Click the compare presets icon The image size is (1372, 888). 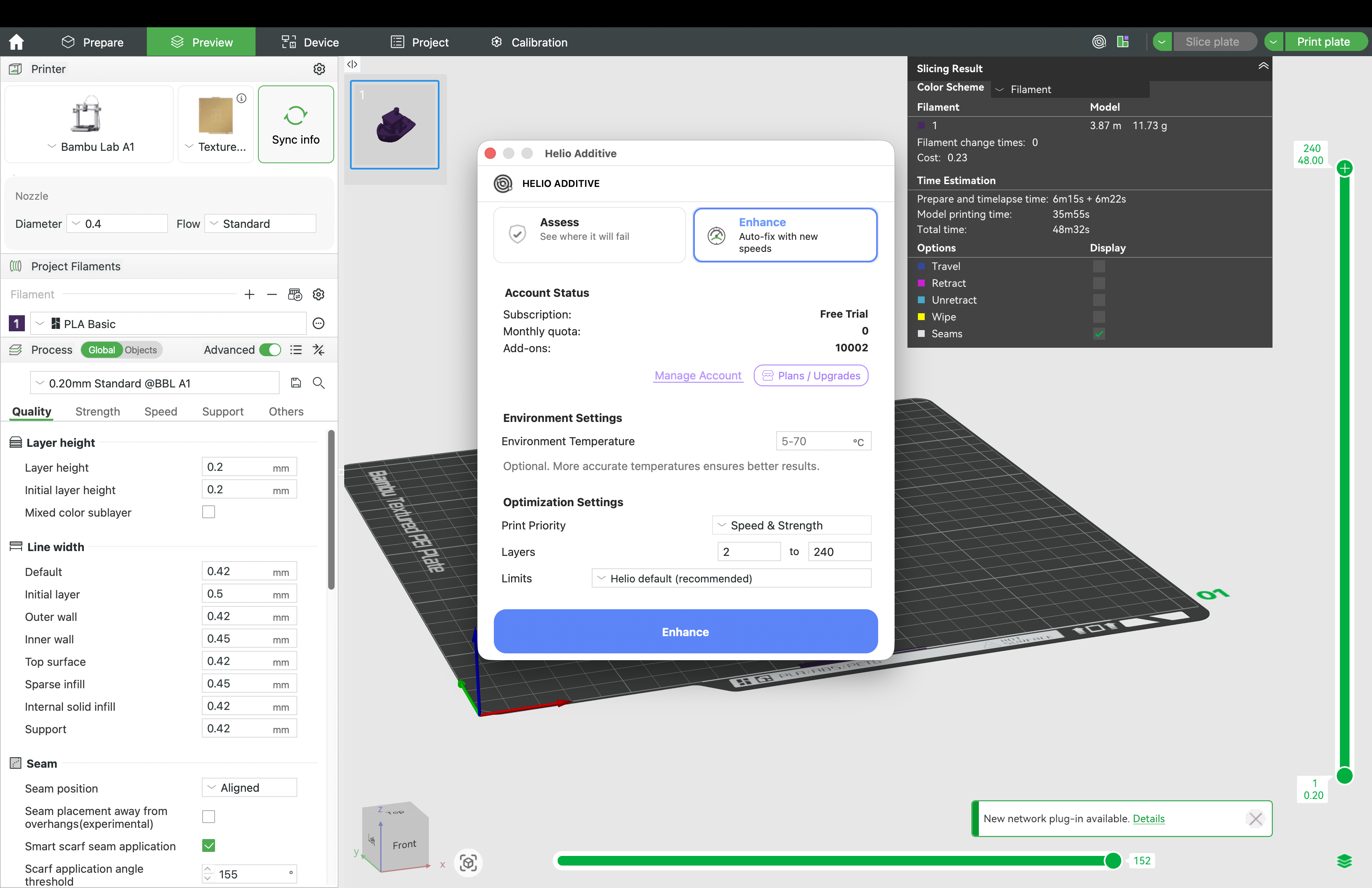(x=318, y=350)
